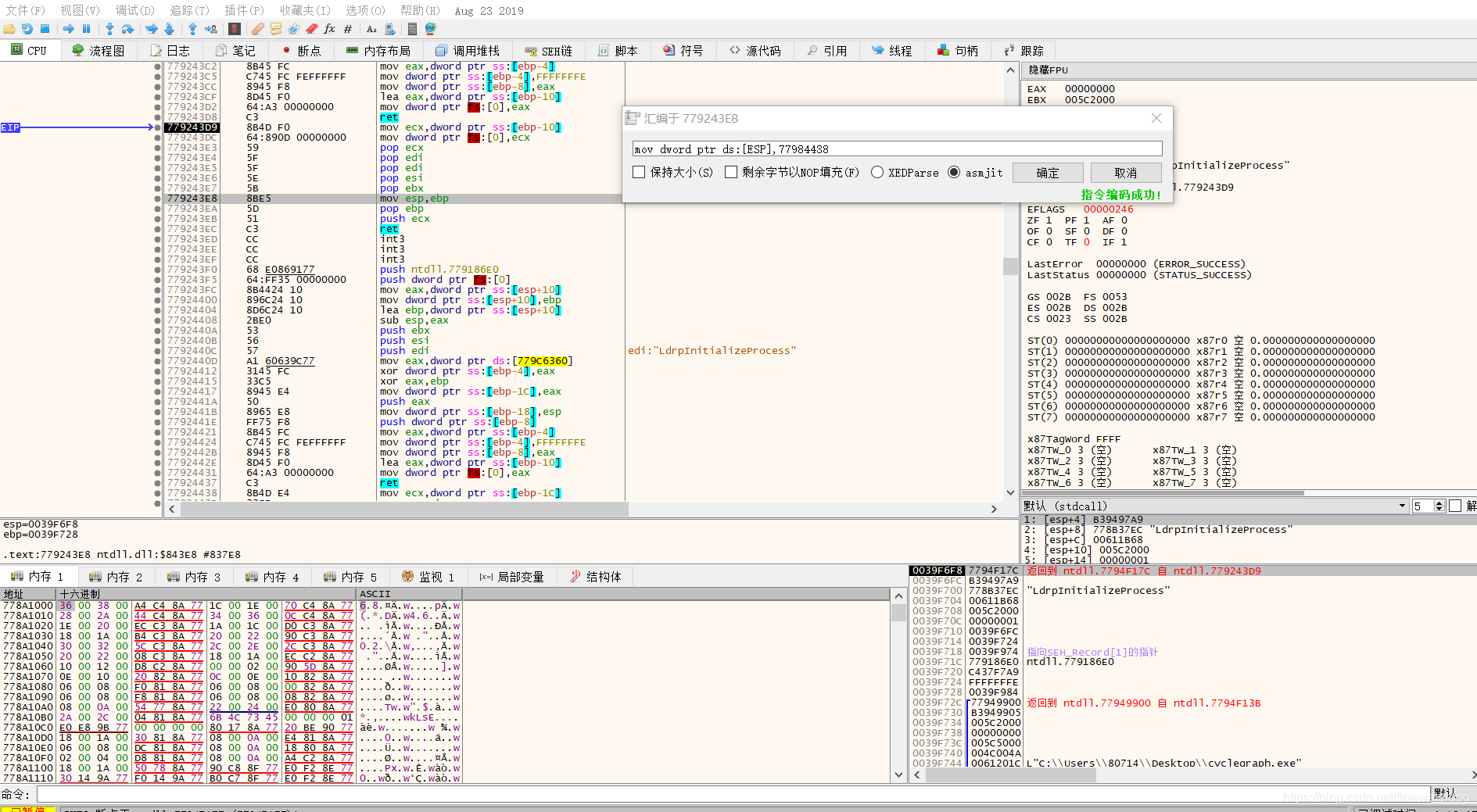The image size is (1477, 812).
Task: Pause execution using the pause icon
Action: [86, 29]
